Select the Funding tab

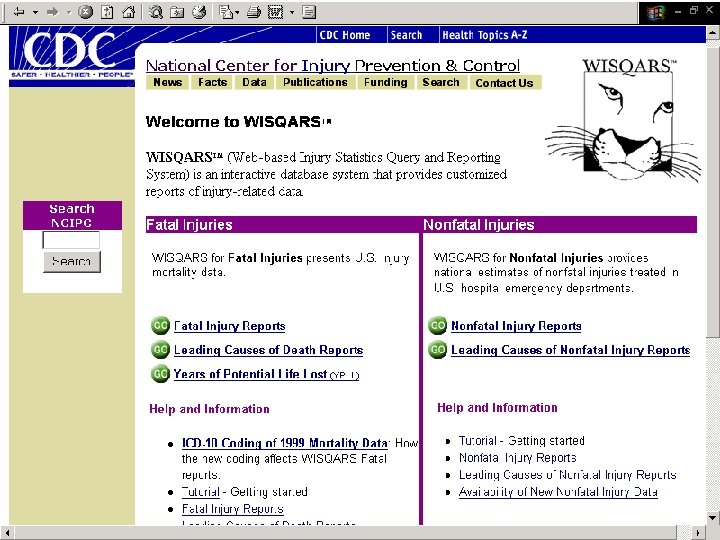pos(385,82)
